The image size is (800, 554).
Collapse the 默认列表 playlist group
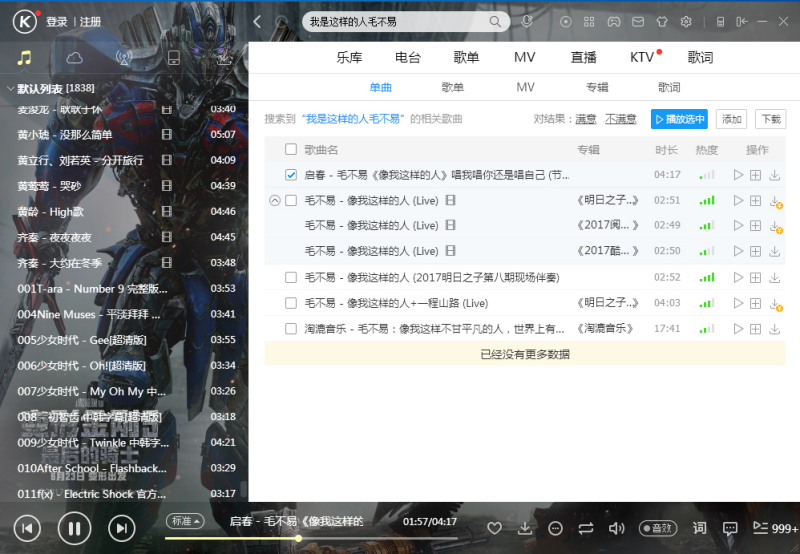[x=10, y=88]
